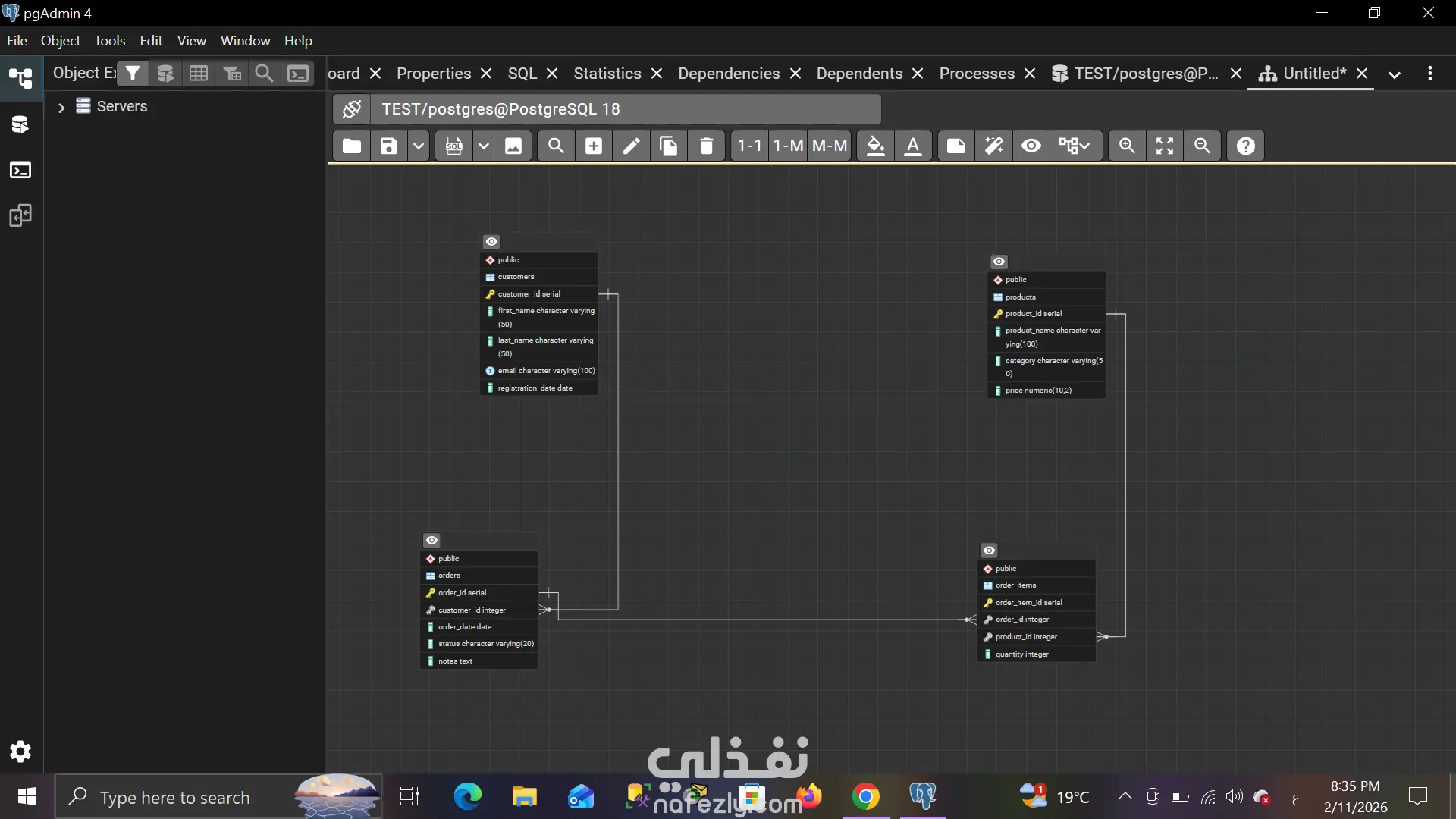Click the search magnifier in the ERD toolbar
This screenshot has width=1456, height=819.
point(556,146)
